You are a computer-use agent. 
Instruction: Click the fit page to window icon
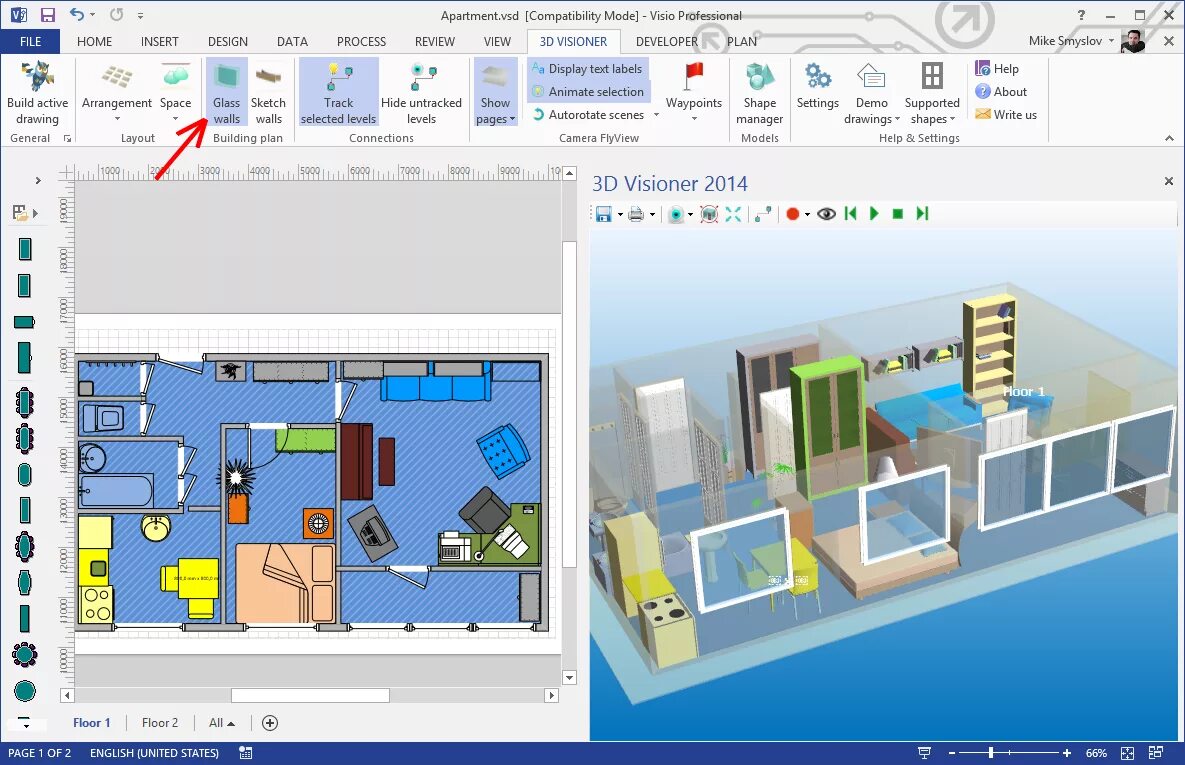(1128, 753)
